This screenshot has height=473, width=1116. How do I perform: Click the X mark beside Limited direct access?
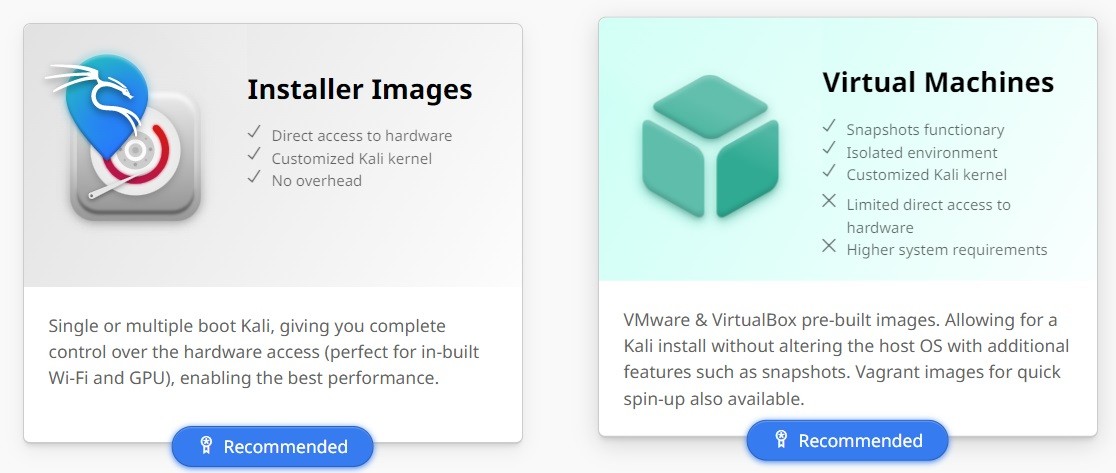click(829, 202)
